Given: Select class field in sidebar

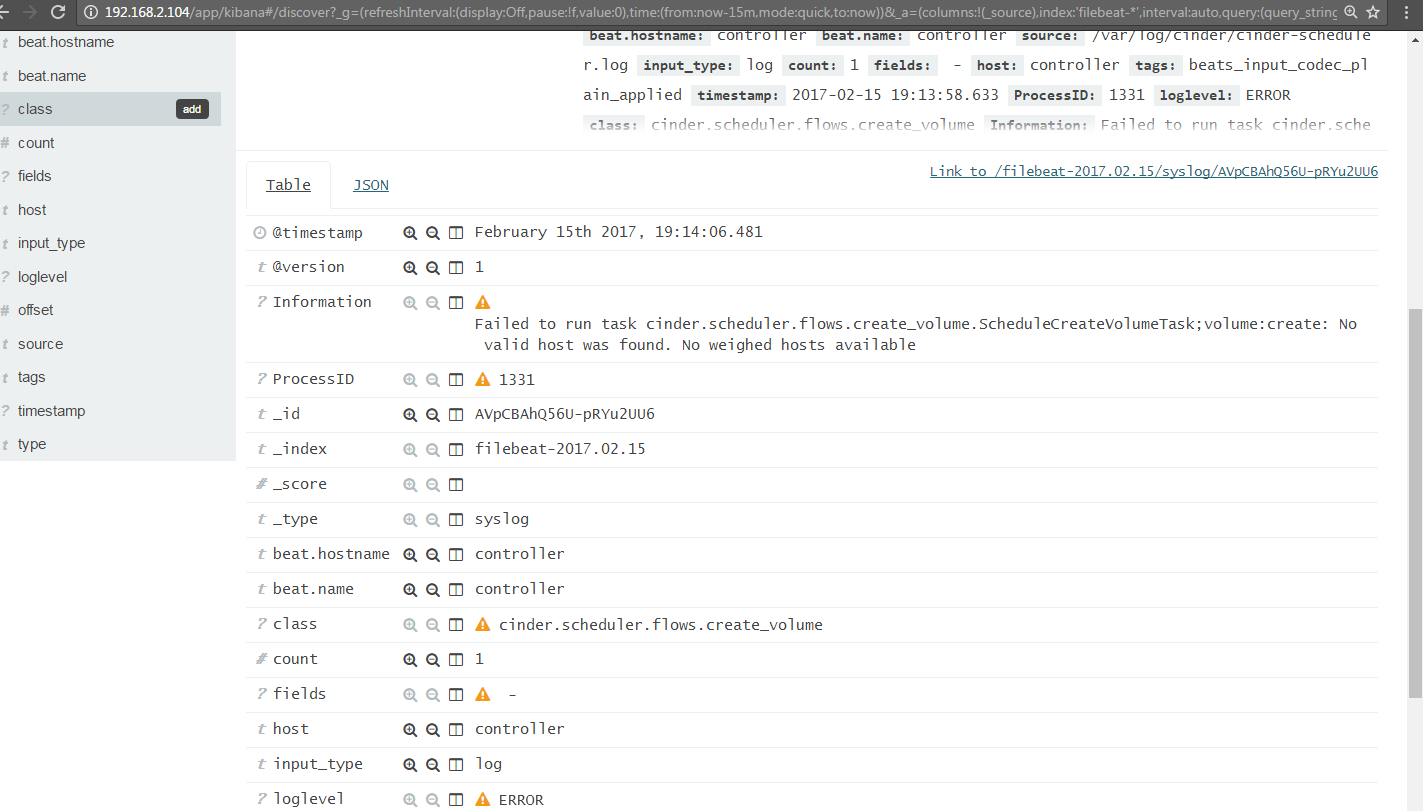Looking at the screenshot, I should click(35, 109).
